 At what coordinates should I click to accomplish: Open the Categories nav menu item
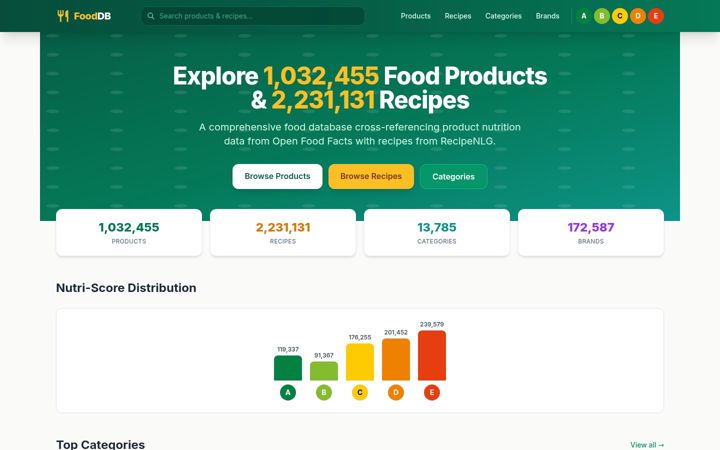(503, 16)
